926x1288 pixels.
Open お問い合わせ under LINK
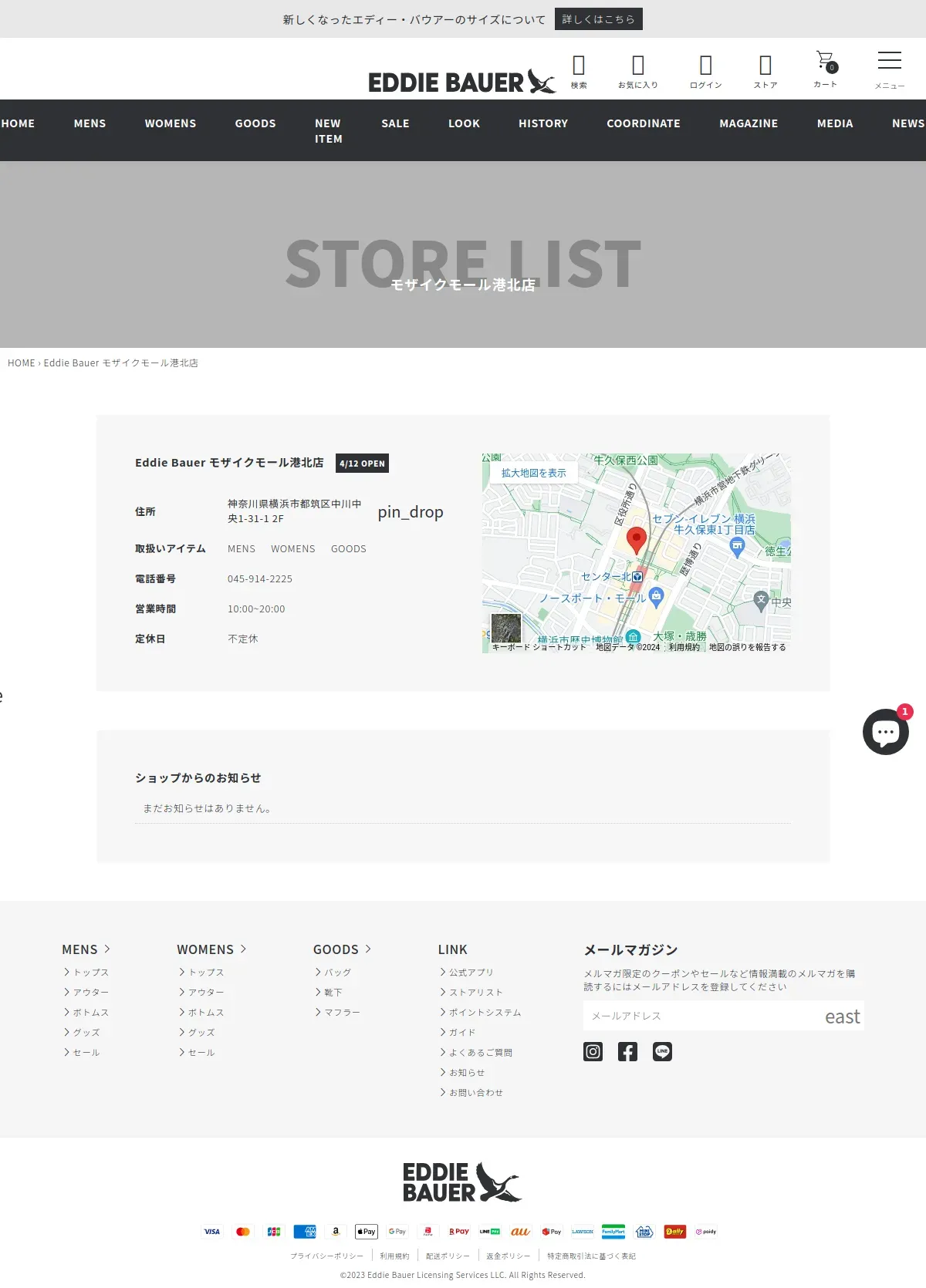point(471,1093)
